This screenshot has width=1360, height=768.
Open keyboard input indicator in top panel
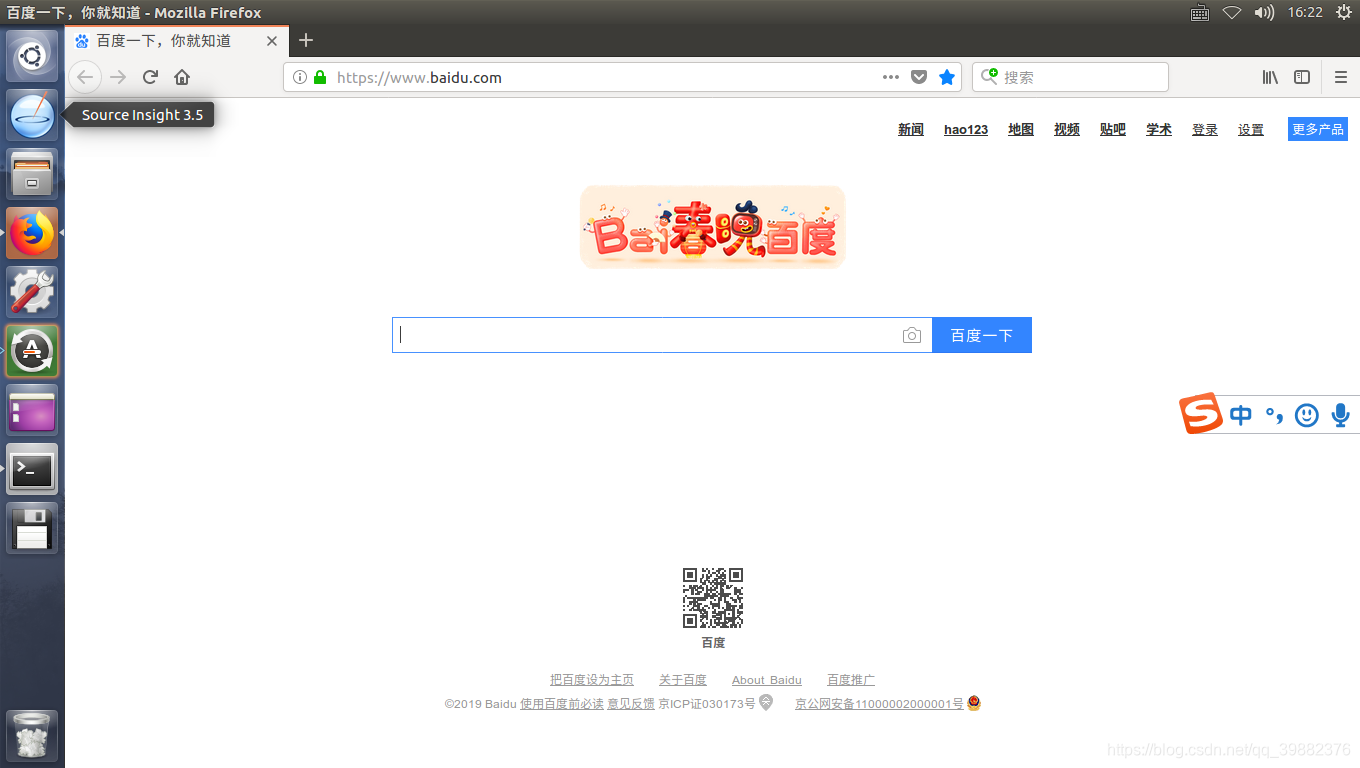pos(1200,12)
